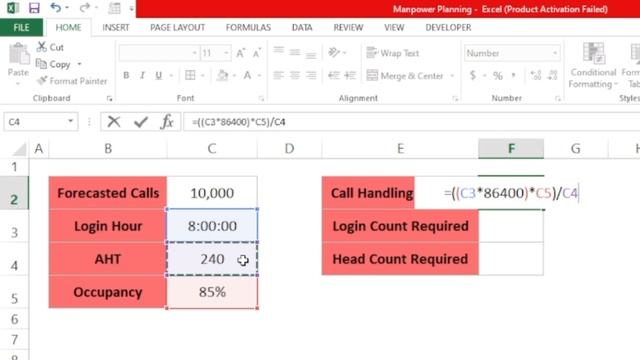Click the Redo arrow icon

click(84, 7)
